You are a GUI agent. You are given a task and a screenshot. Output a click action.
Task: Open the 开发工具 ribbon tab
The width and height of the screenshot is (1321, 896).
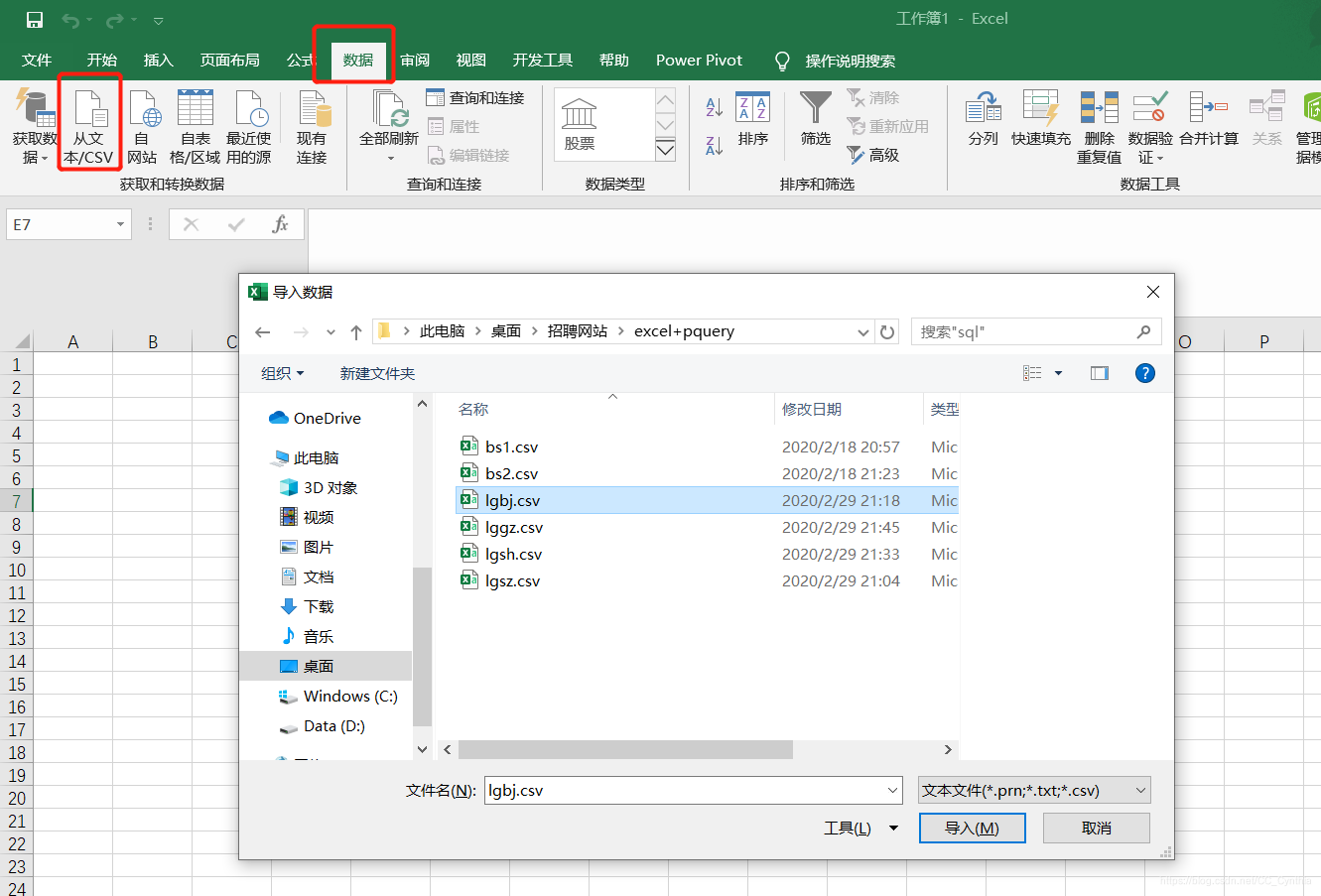[x=543, y=61]
